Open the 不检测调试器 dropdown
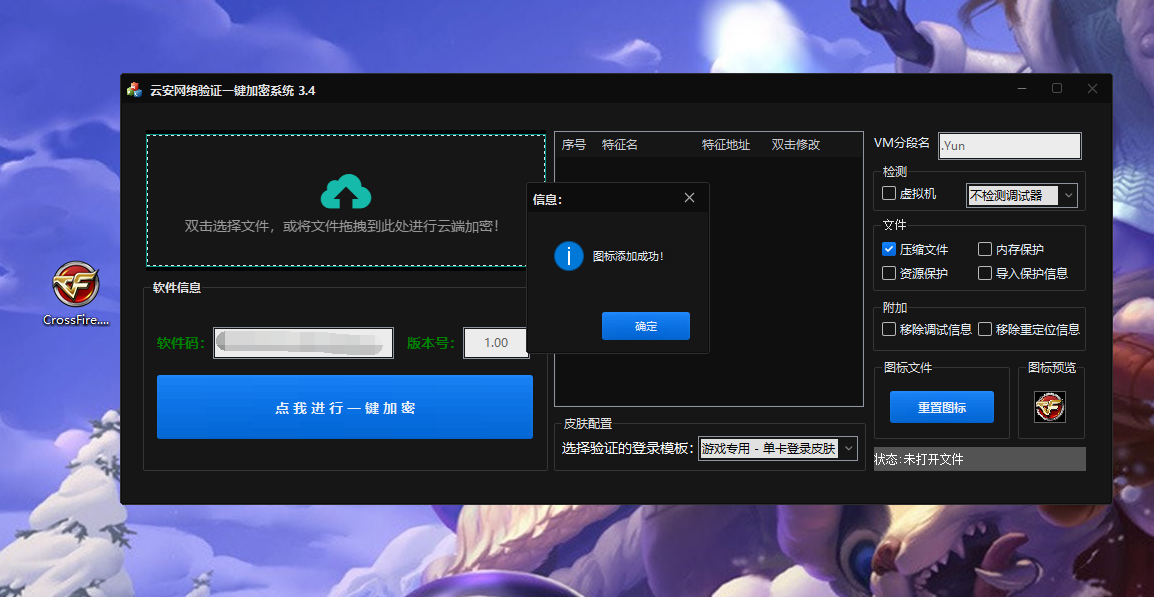Image resolution: width=1154 pixels, height=597 pixels. point(1022,195)
